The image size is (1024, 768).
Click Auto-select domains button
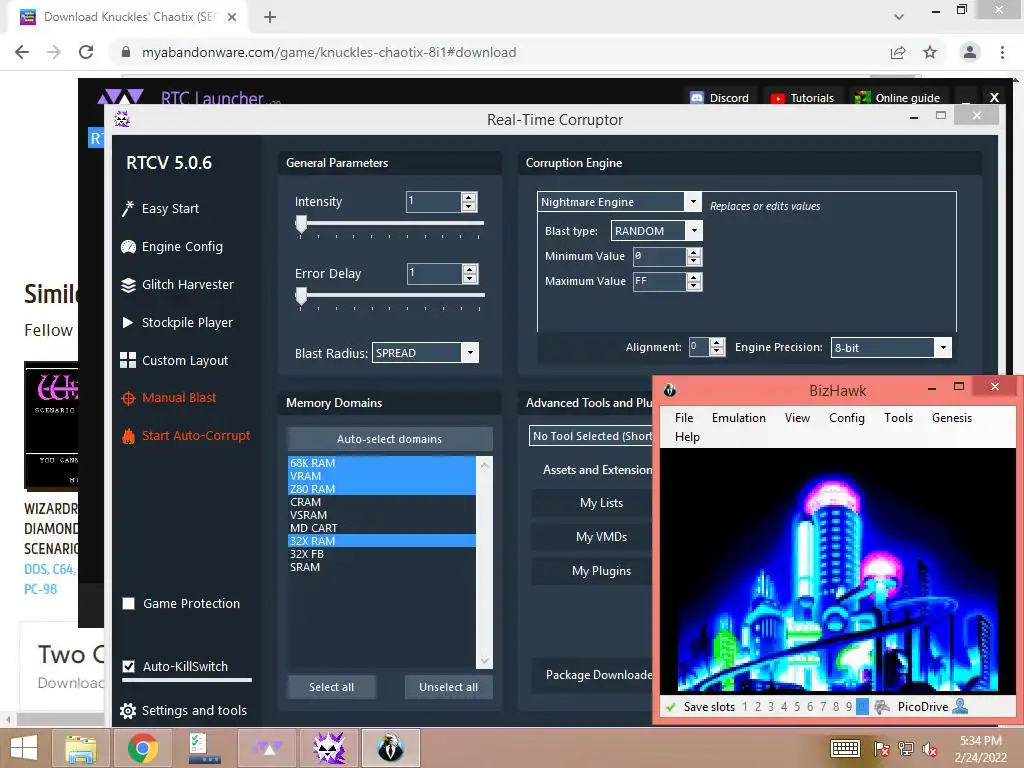tap(389, 439)
